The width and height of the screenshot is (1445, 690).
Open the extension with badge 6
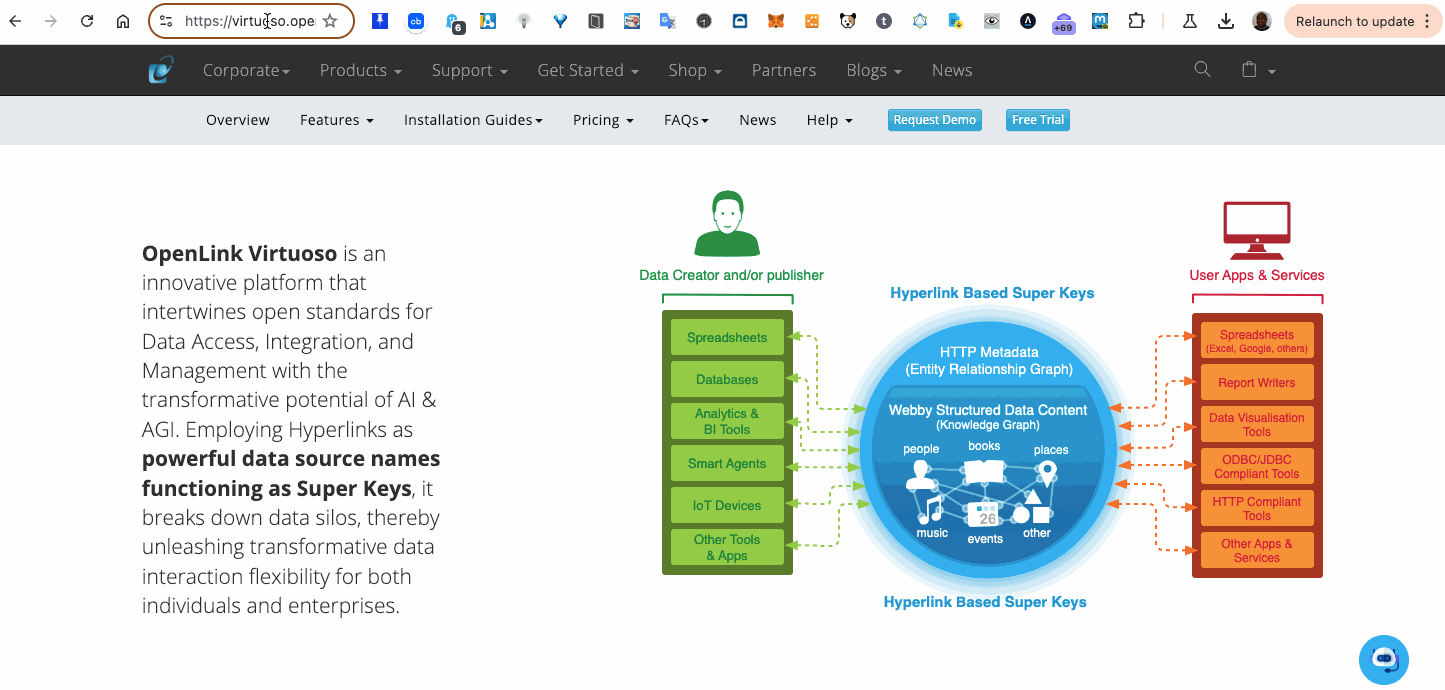453,22
